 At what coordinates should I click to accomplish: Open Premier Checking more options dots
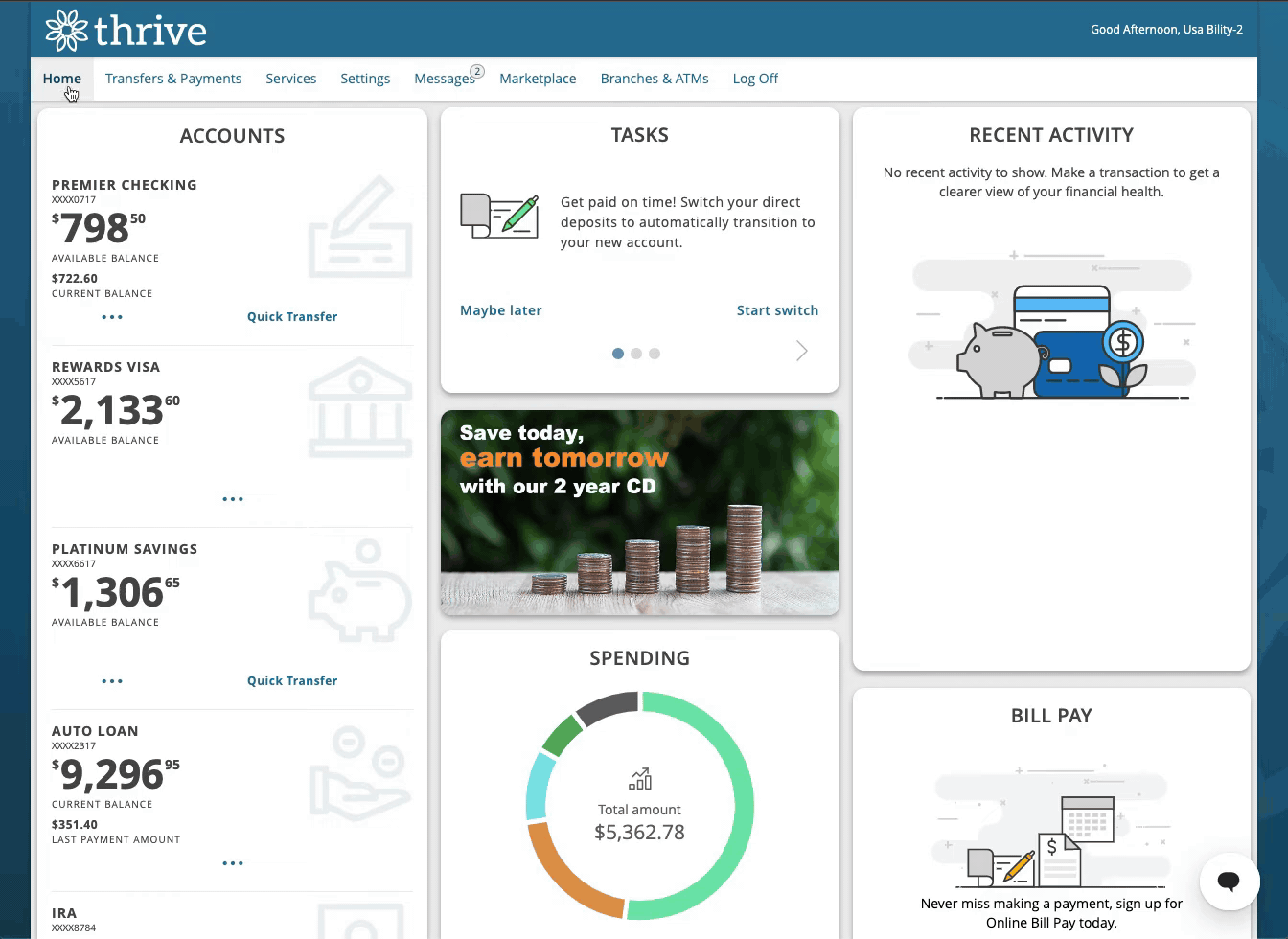pyautogui.click(x=112, y=317)
